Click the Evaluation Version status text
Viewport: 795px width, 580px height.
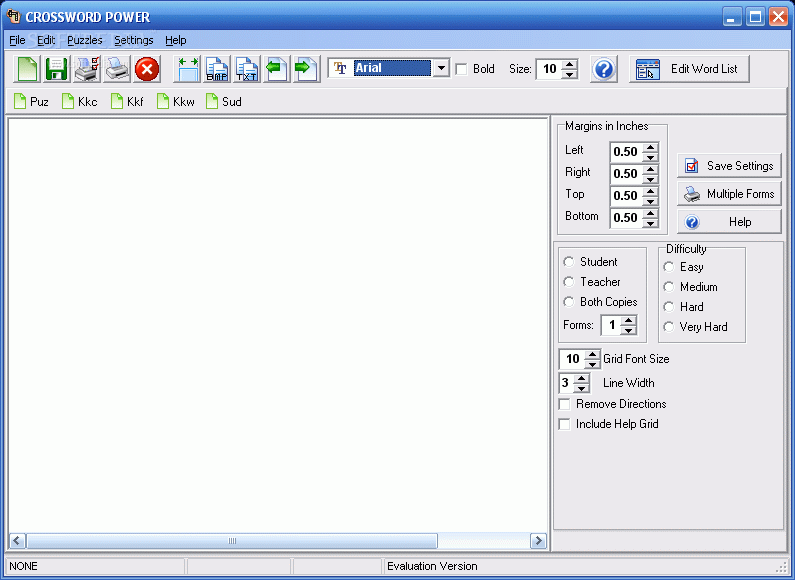coord(432,566)
